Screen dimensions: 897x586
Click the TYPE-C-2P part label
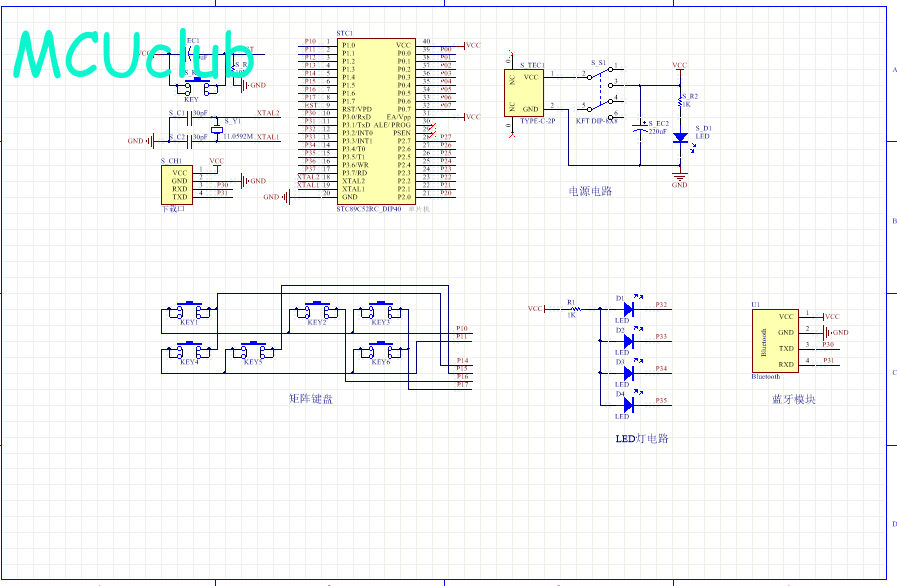point(538,121)
